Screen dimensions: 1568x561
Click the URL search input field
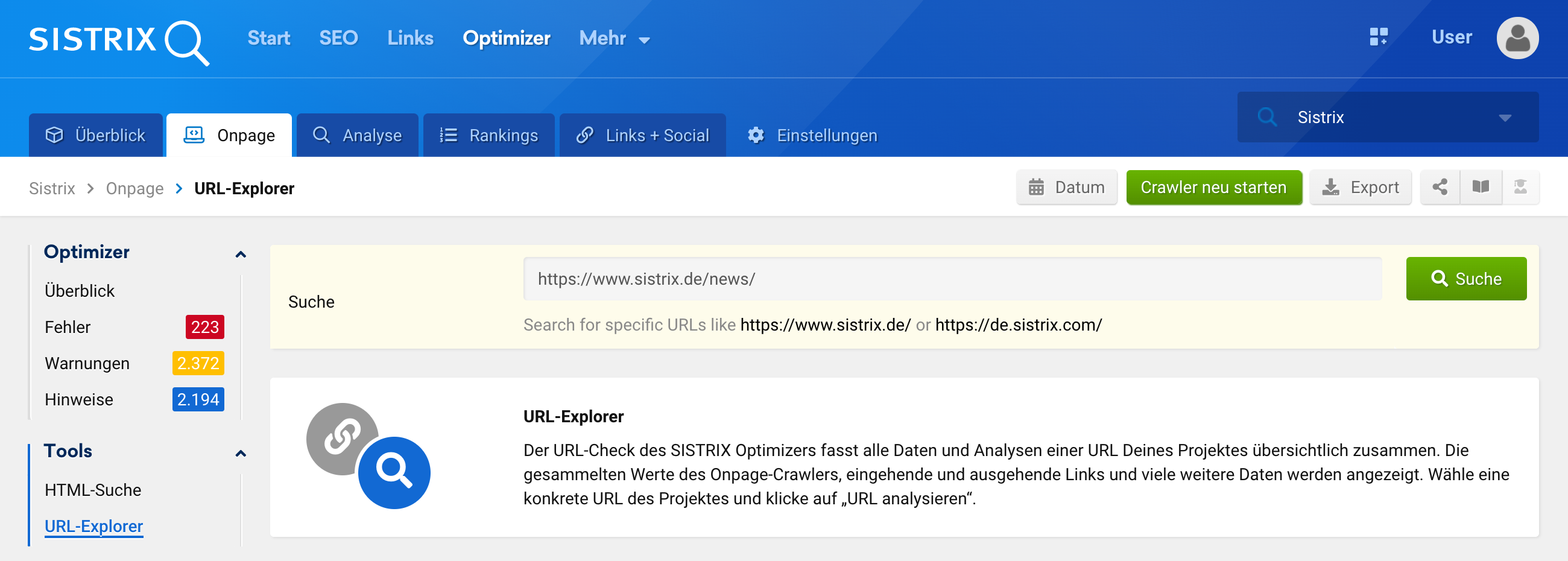[952, 279]
